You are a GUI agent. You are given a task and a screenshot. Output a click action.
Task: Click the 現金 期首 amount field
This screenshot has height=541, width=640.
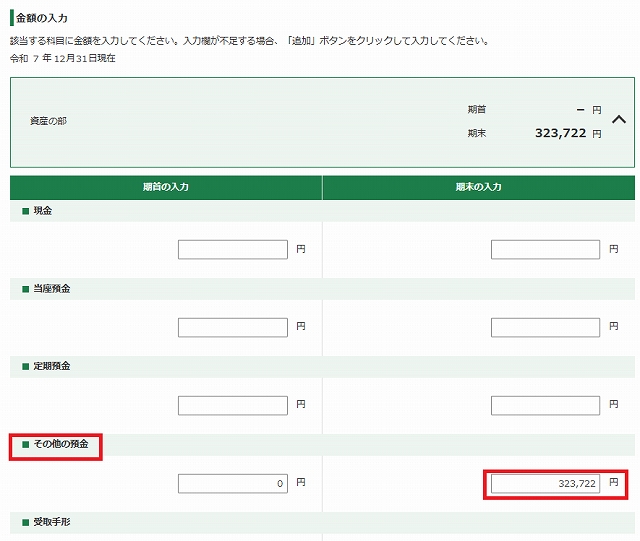click(233, 249)
